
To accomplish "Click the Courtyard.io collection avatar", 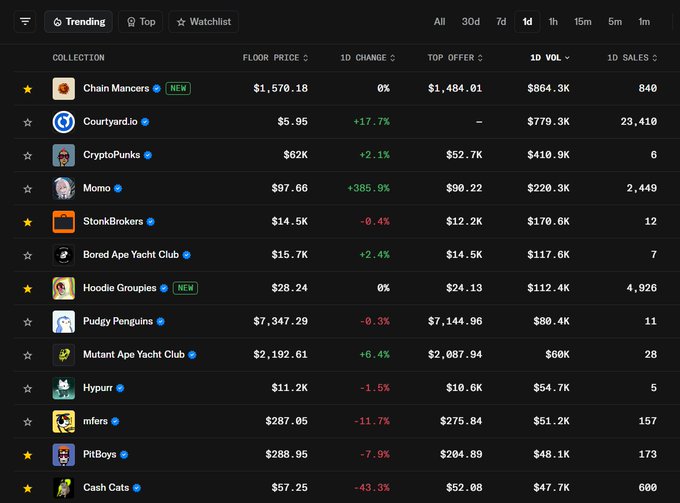I will pos(64,122).
